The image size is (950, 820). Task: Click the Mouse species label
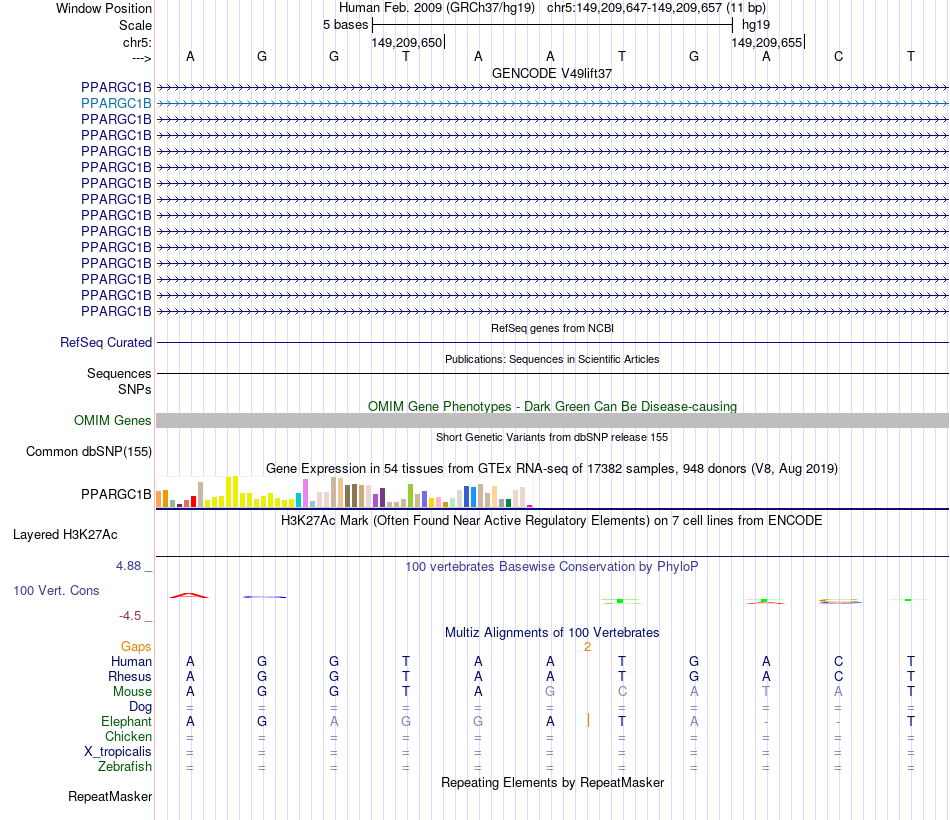132,692
